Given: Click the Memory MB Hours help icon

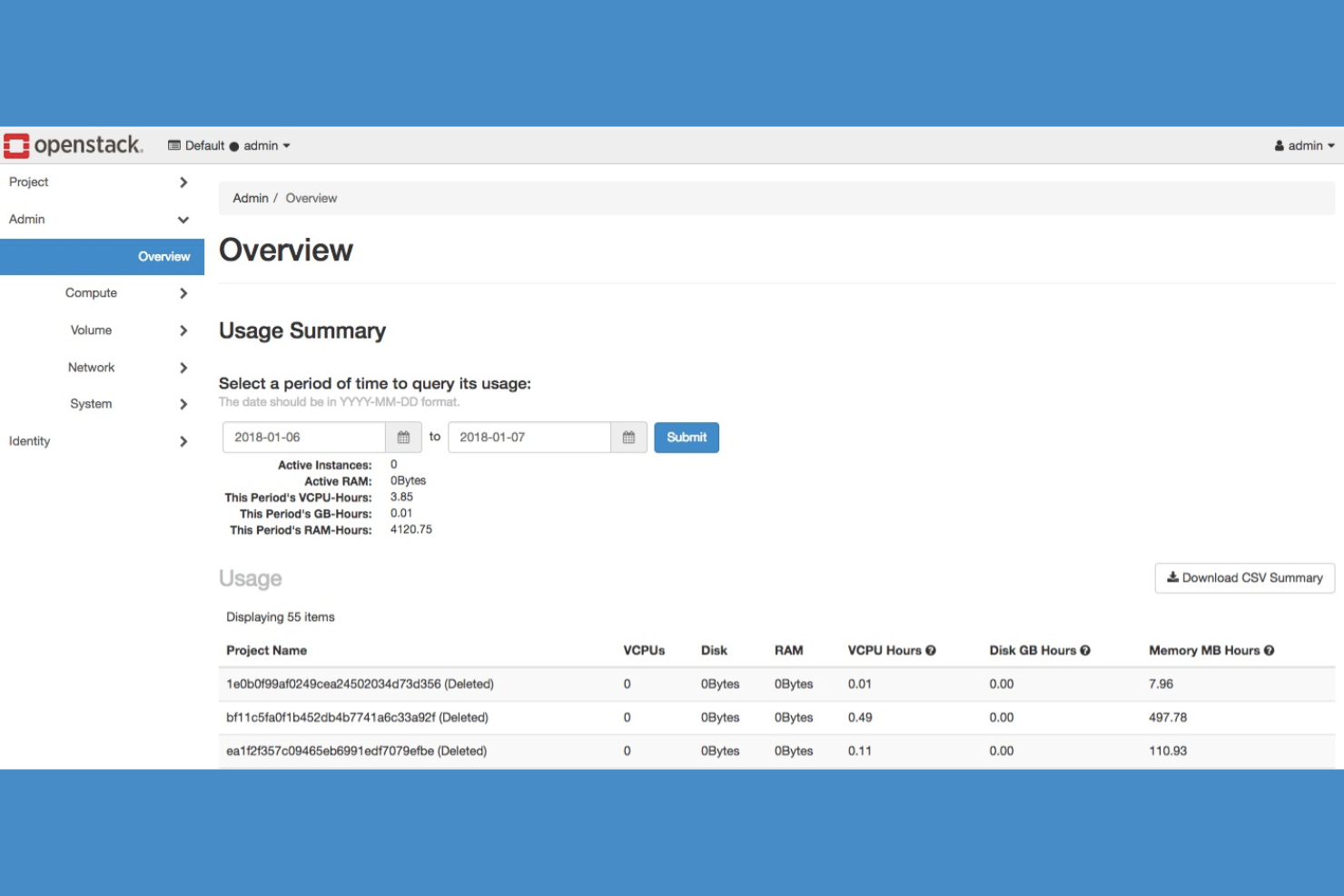Looking at the screenshot, I should pos(1269,650).
